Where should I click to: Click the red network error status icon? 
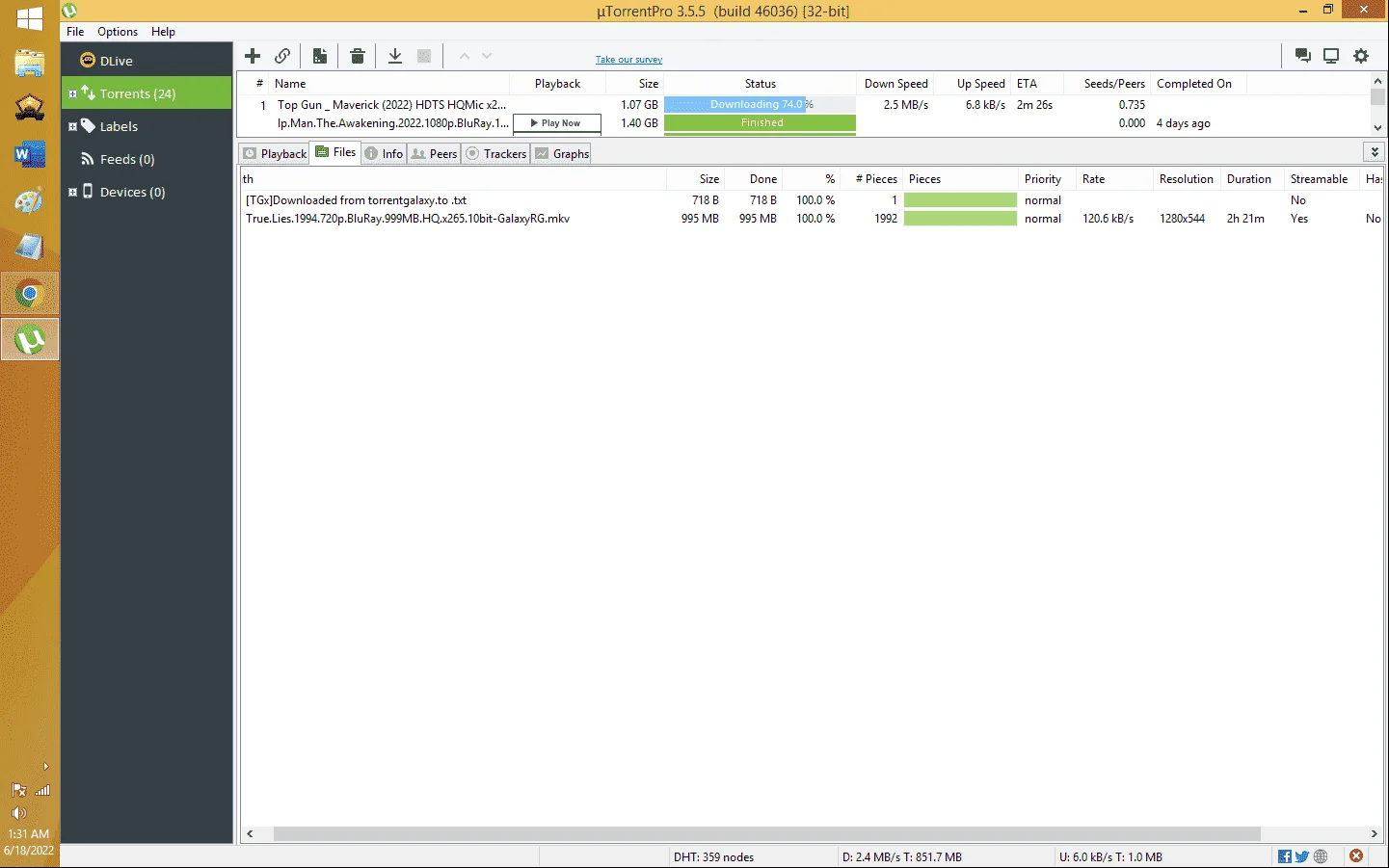[1356, 856]
